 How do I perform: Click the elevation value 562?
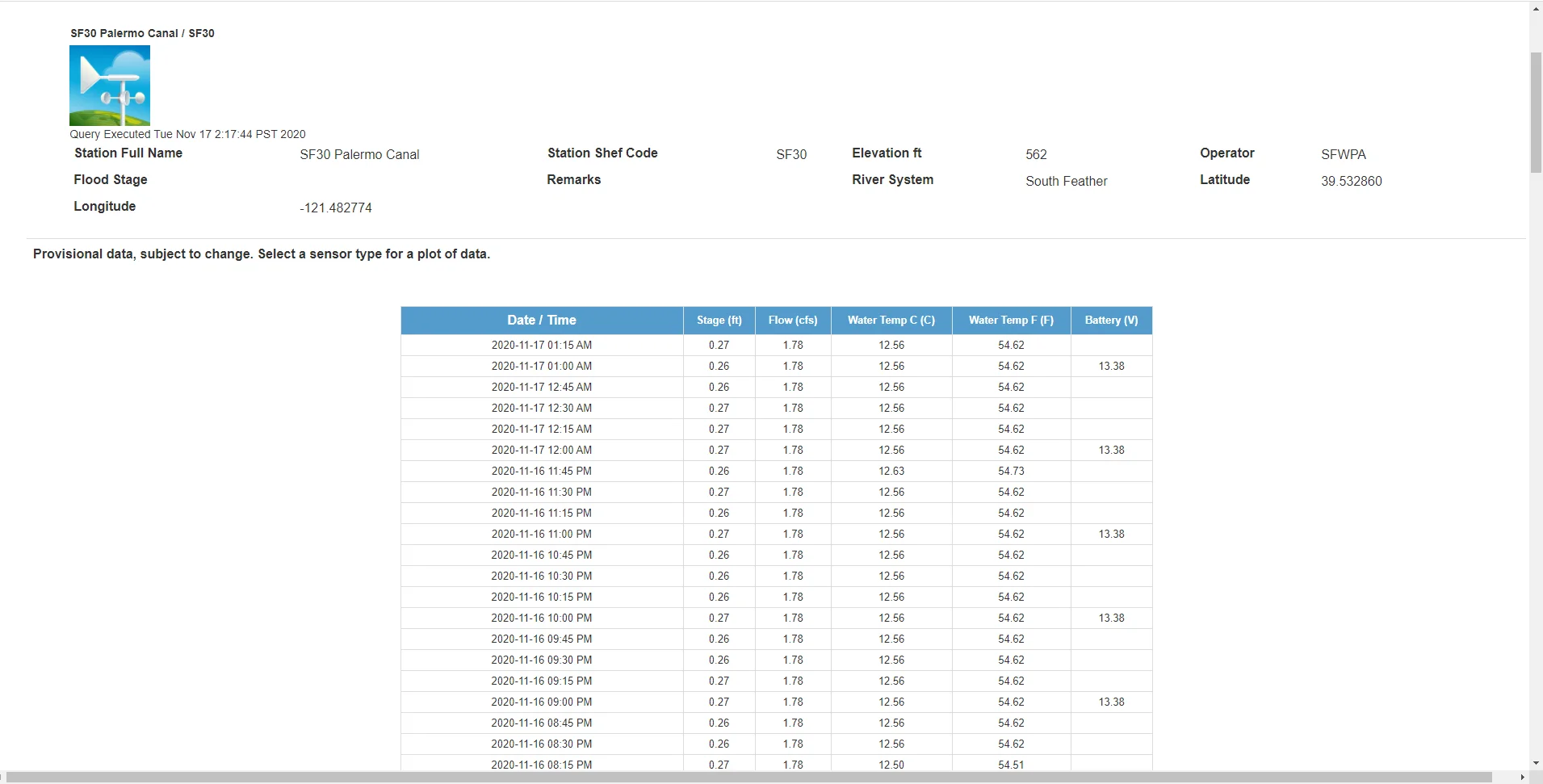pyautogui.click(x=1036, y=154)
